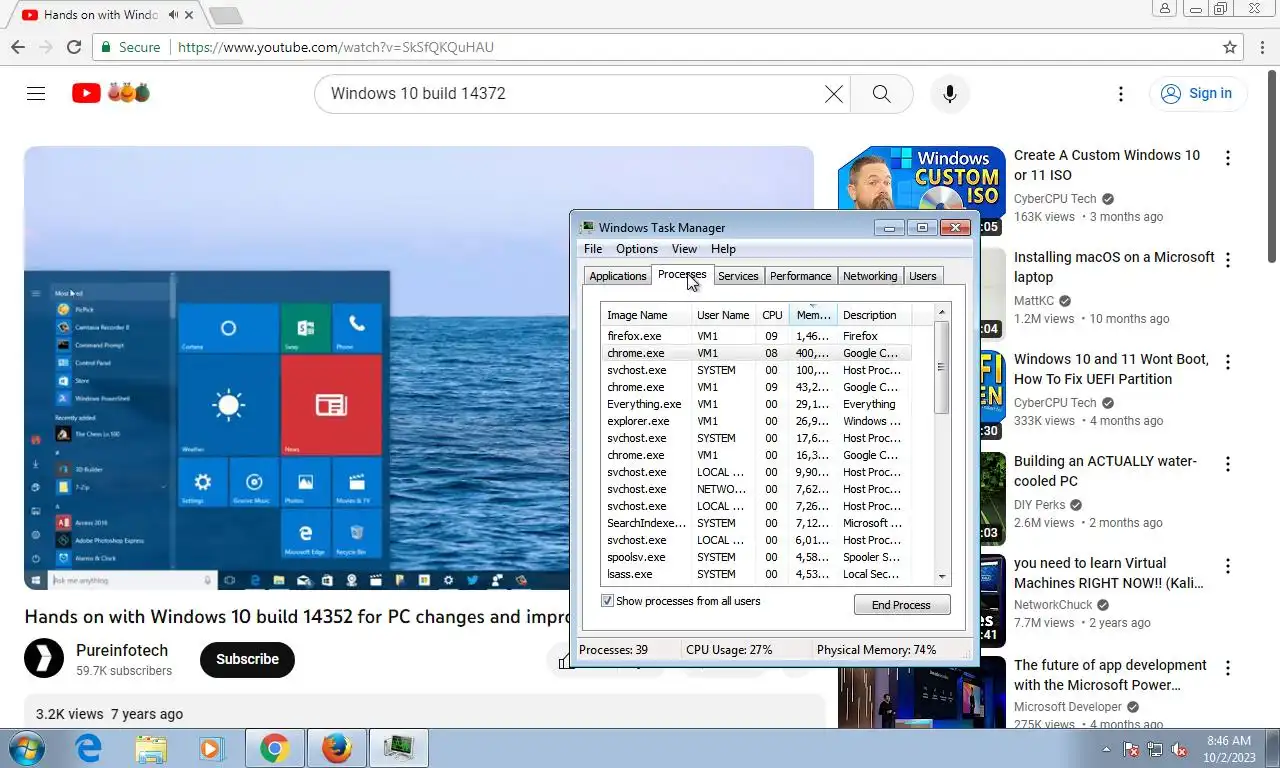Select the spoolsv.exe process row
Image resolution: width=1280 pixels, height=768 pixels.
(x=756, y=557)
